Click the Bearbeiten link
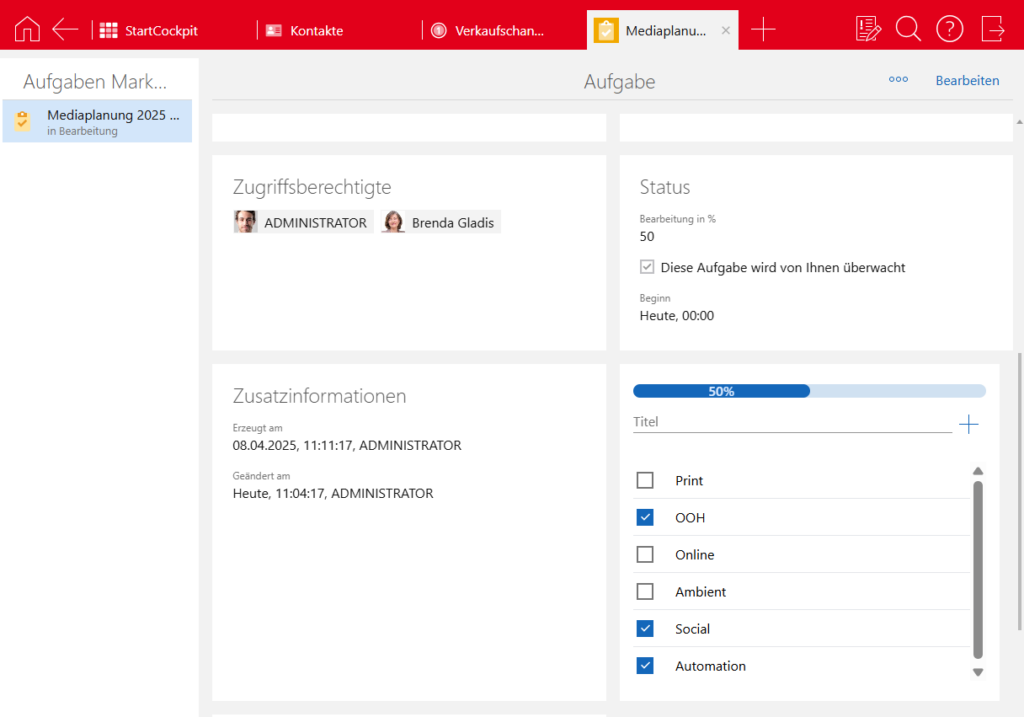Viewport: 1024px width, 717px height. (x=967, y=80)
